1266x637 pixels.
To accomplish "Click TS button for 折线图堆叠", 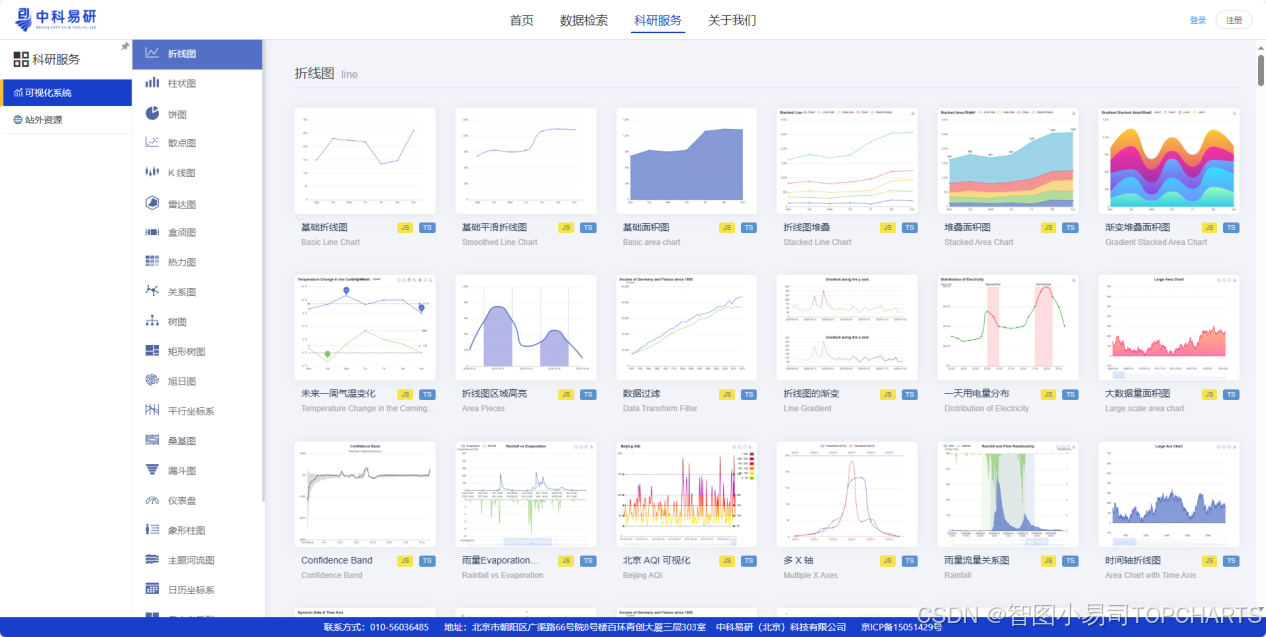I will (909, 228).
